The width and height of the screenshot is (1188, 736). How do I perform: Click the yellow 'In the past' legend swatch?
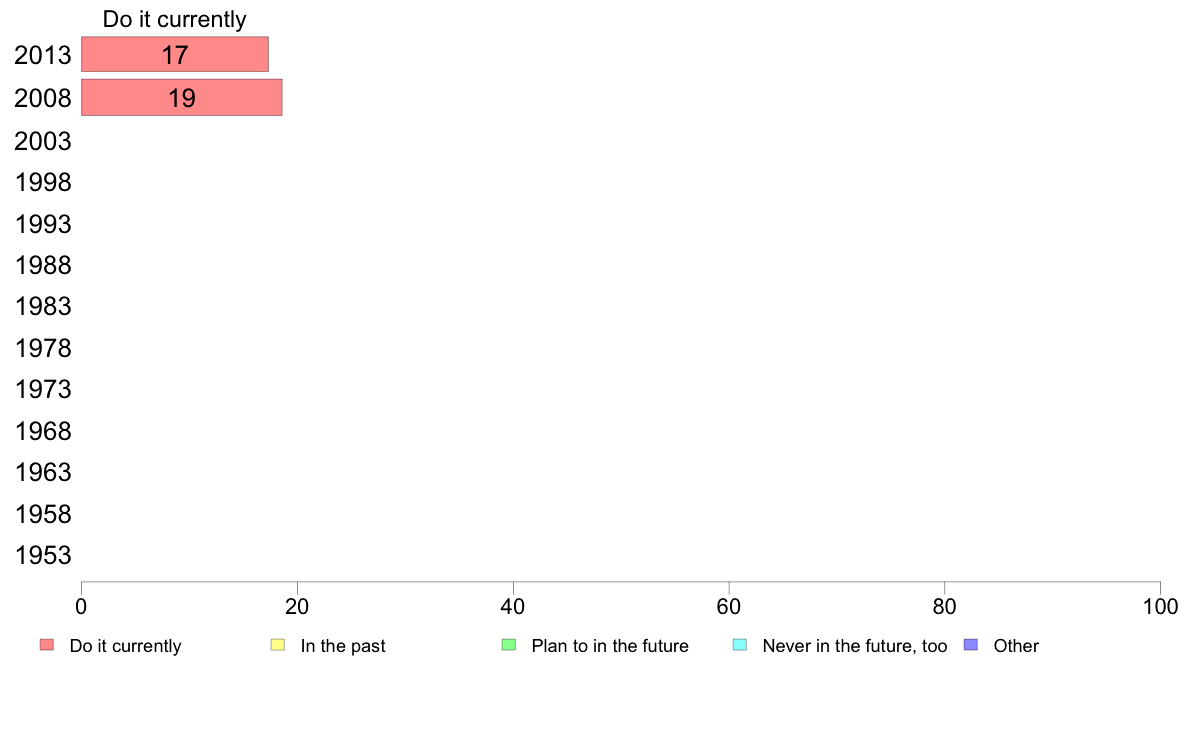[278, 645]
